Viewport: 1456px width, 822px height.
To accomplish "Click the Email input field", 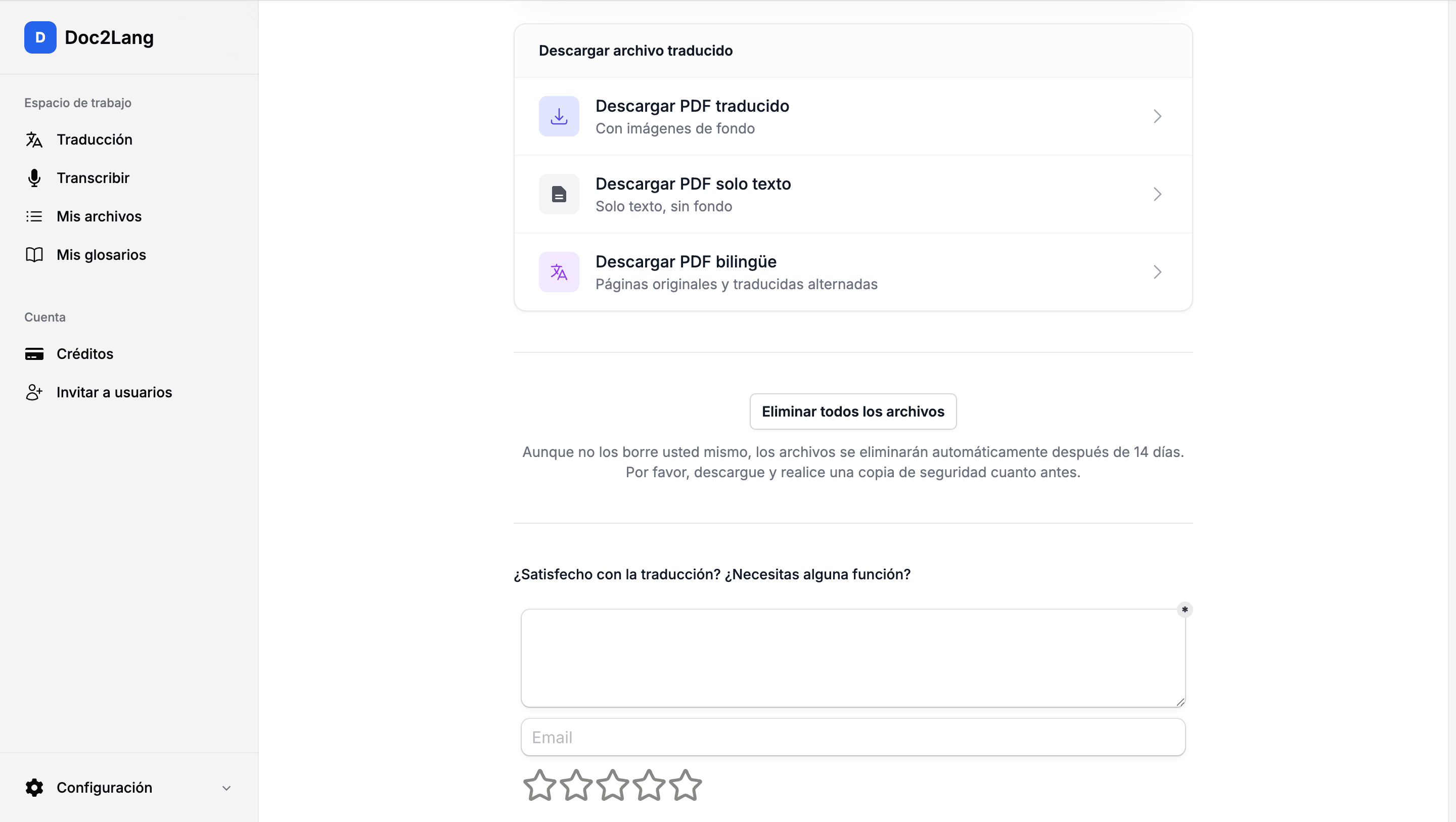I will (853, 737).
